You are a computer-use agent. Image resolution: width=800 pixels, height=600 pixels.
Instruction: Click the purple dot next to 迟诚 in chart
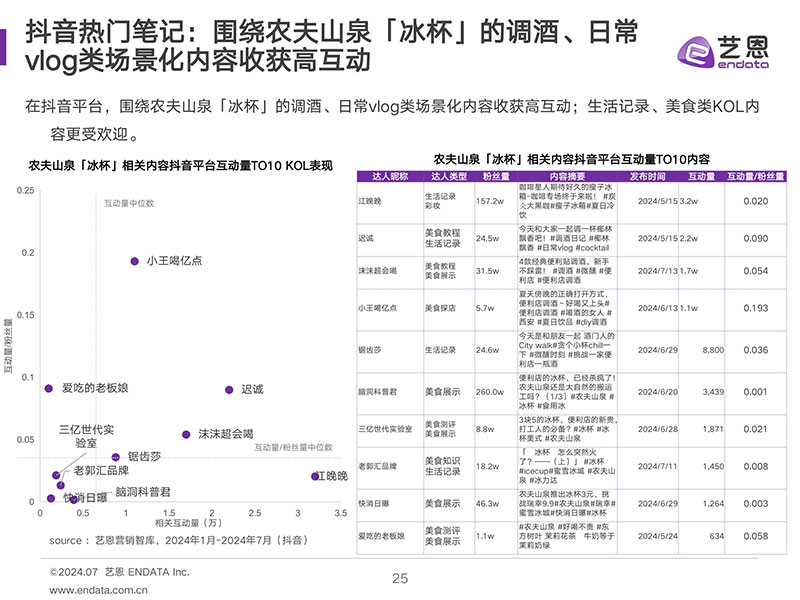229,390
